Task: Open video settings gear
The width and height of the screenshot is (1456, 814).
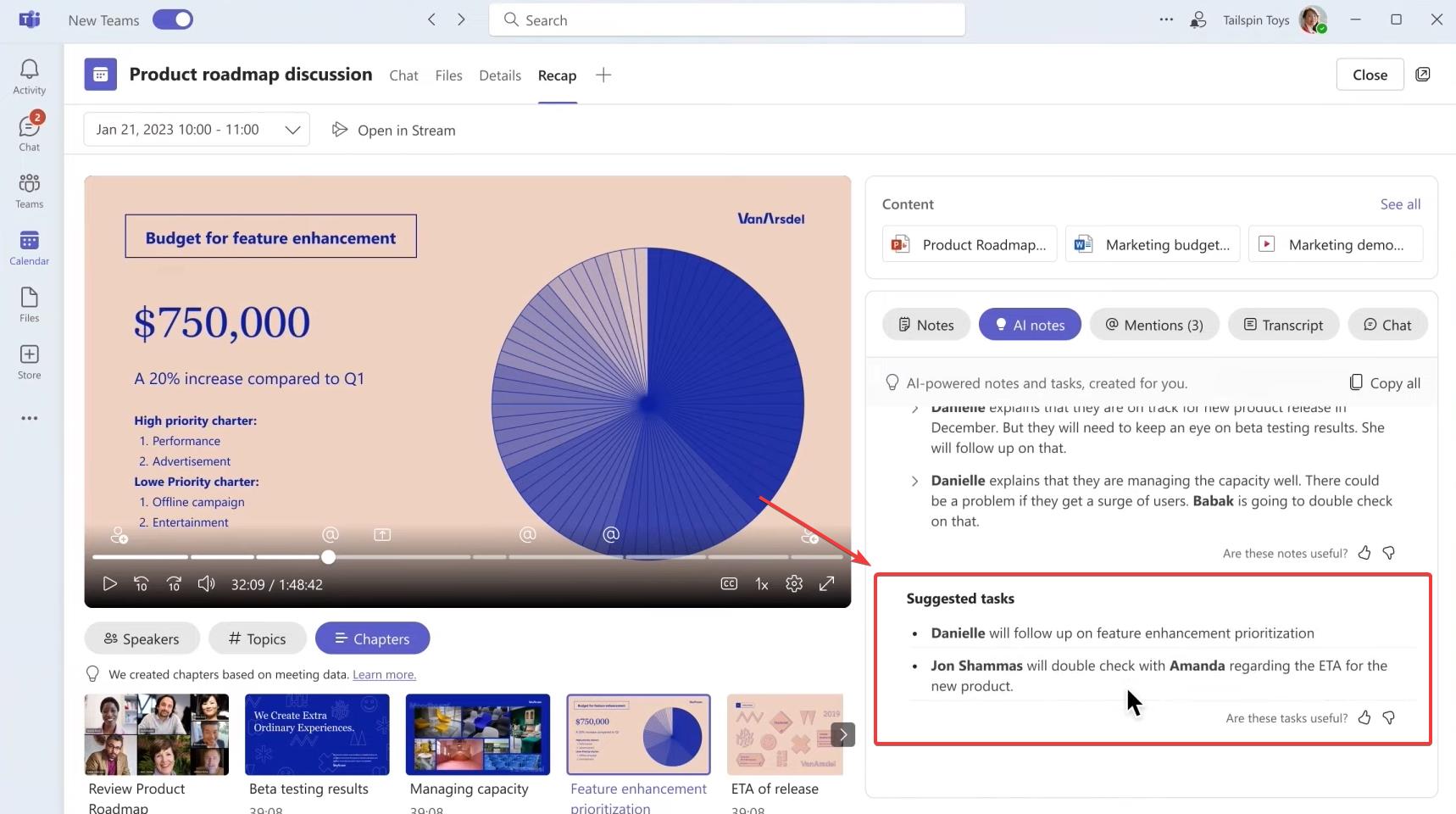Action: click(794, 583)
